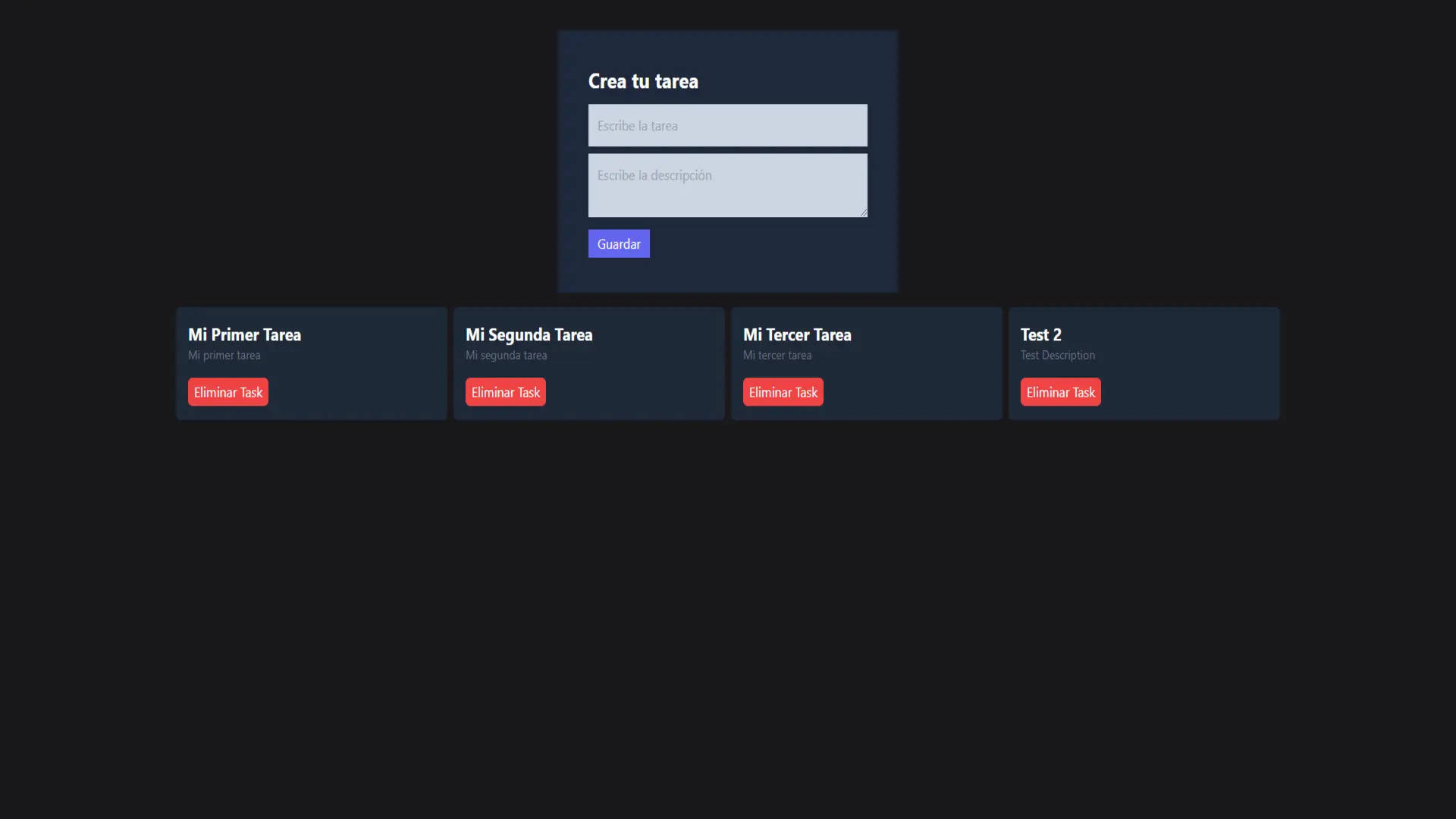Click the 'Test Description' text

[x=1057, y=355]
